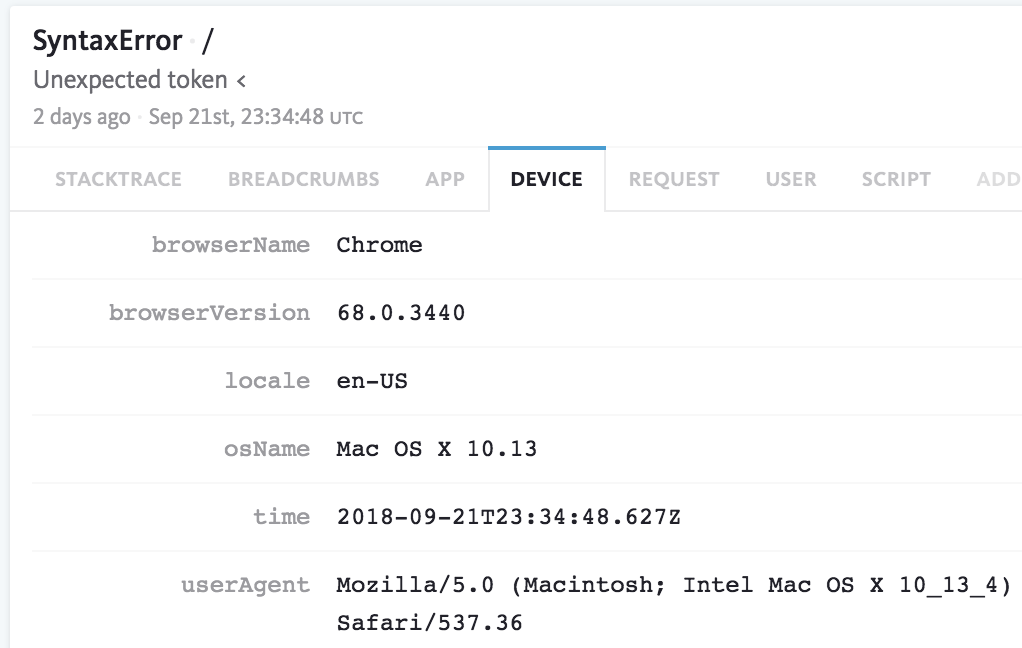Open the STACKTRACE tab

tap(118, 179)
